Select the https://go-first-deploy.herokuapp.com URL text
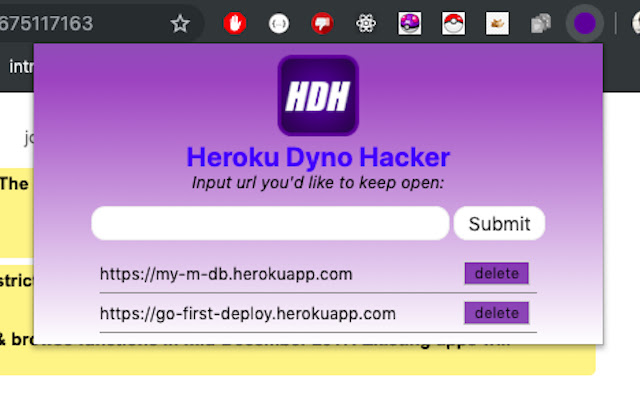Image resolution: width=640 pixels, height=400 pixels. [x=248, y=313]
